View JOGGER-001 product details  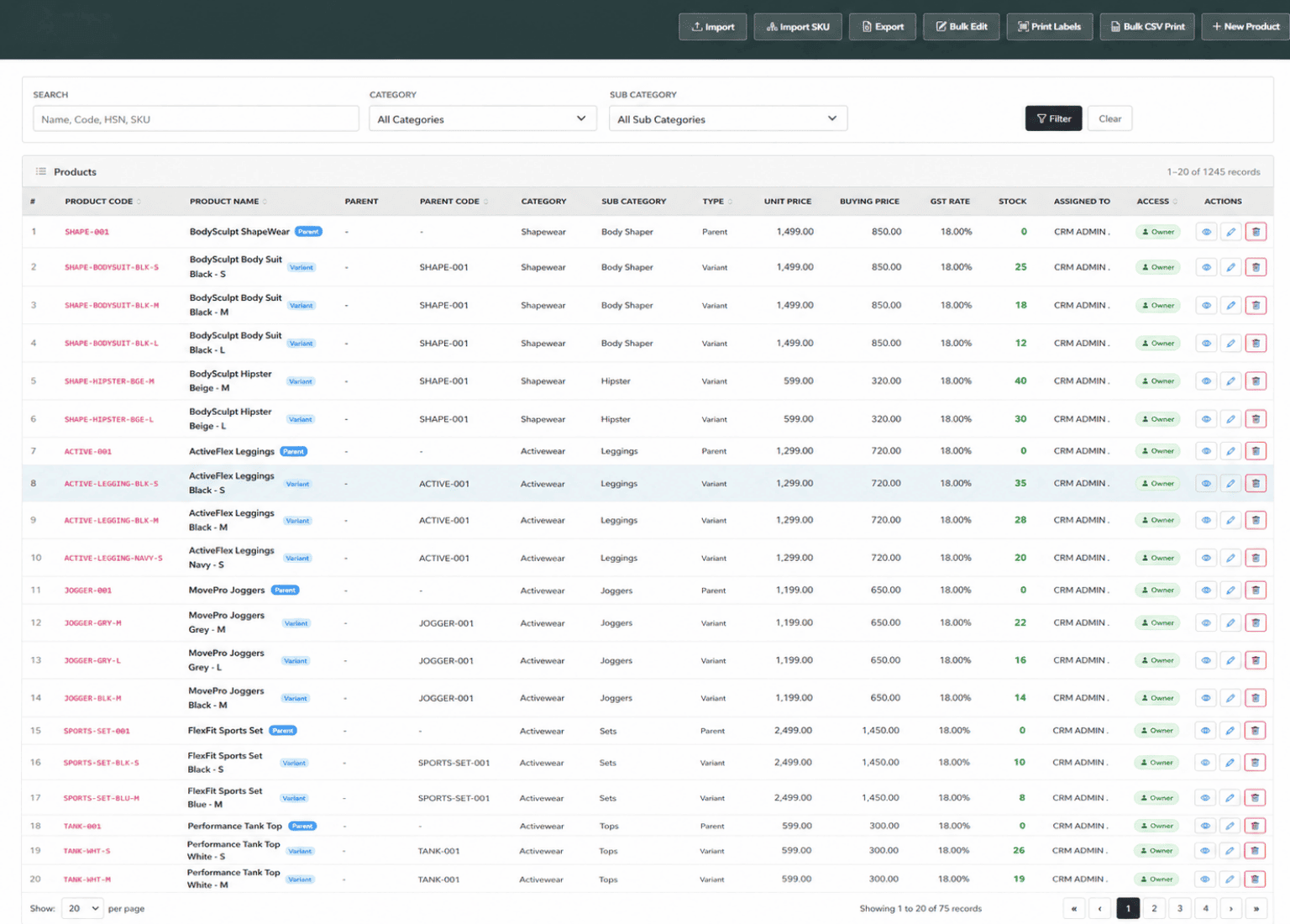click(1206, 590)
